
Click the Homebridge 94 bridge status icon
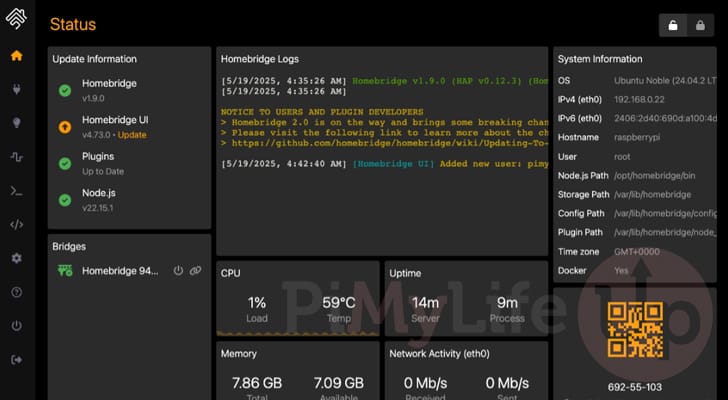(x=65, y=271)
